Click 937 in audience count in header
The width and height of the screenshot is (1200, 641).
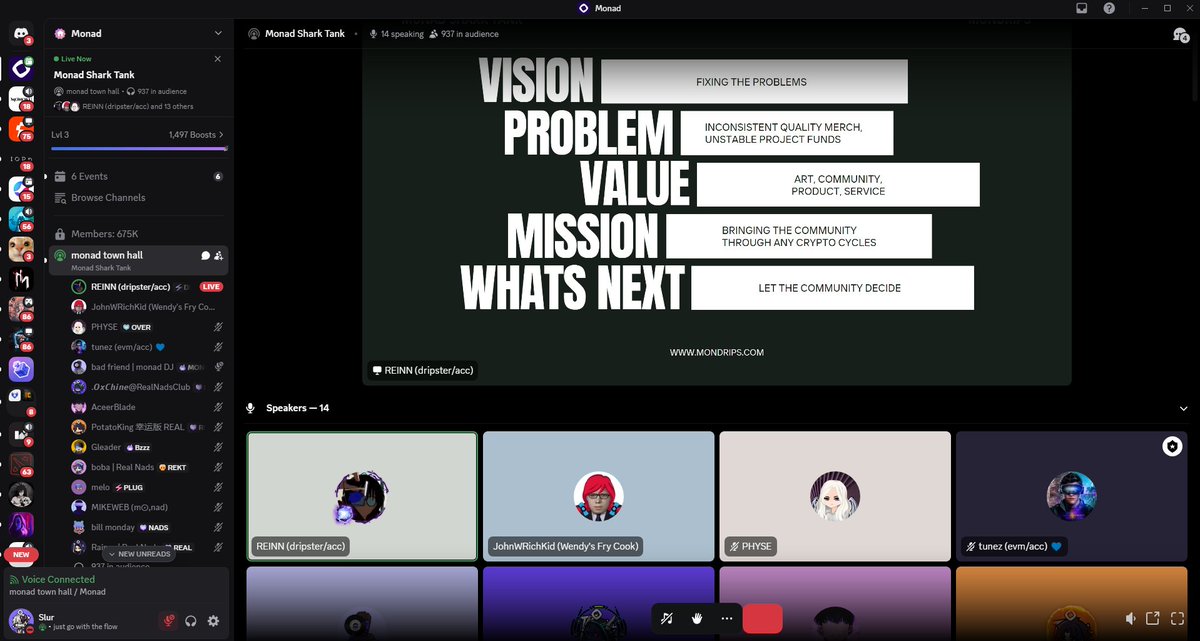464,34
